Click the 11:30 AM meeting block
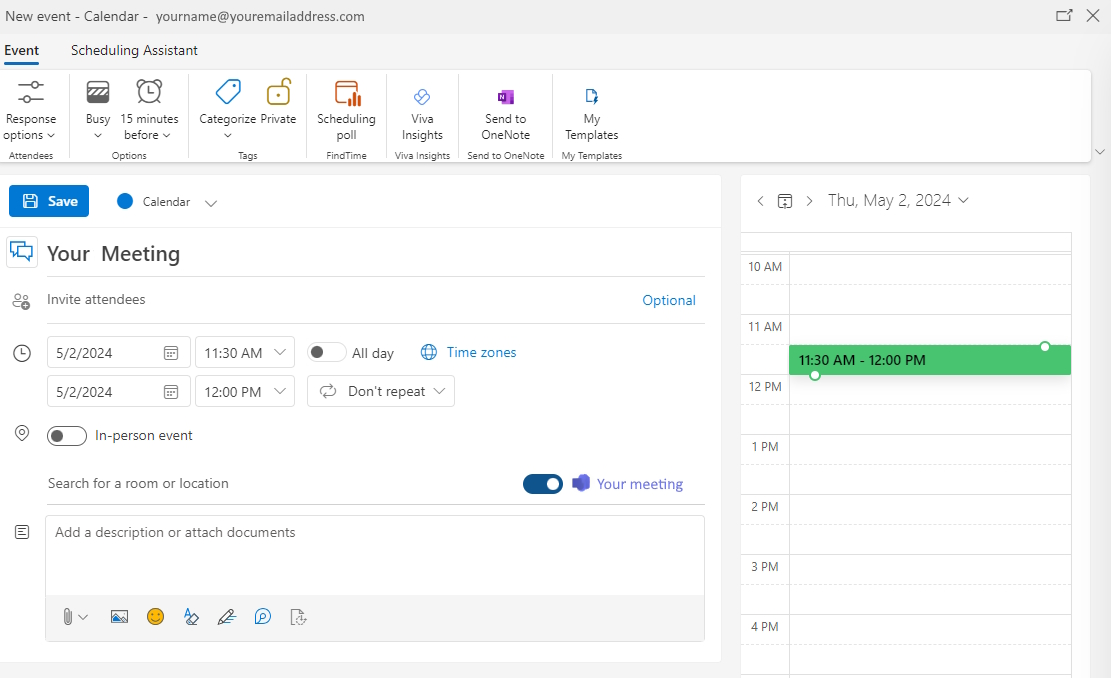 [928, 359]
